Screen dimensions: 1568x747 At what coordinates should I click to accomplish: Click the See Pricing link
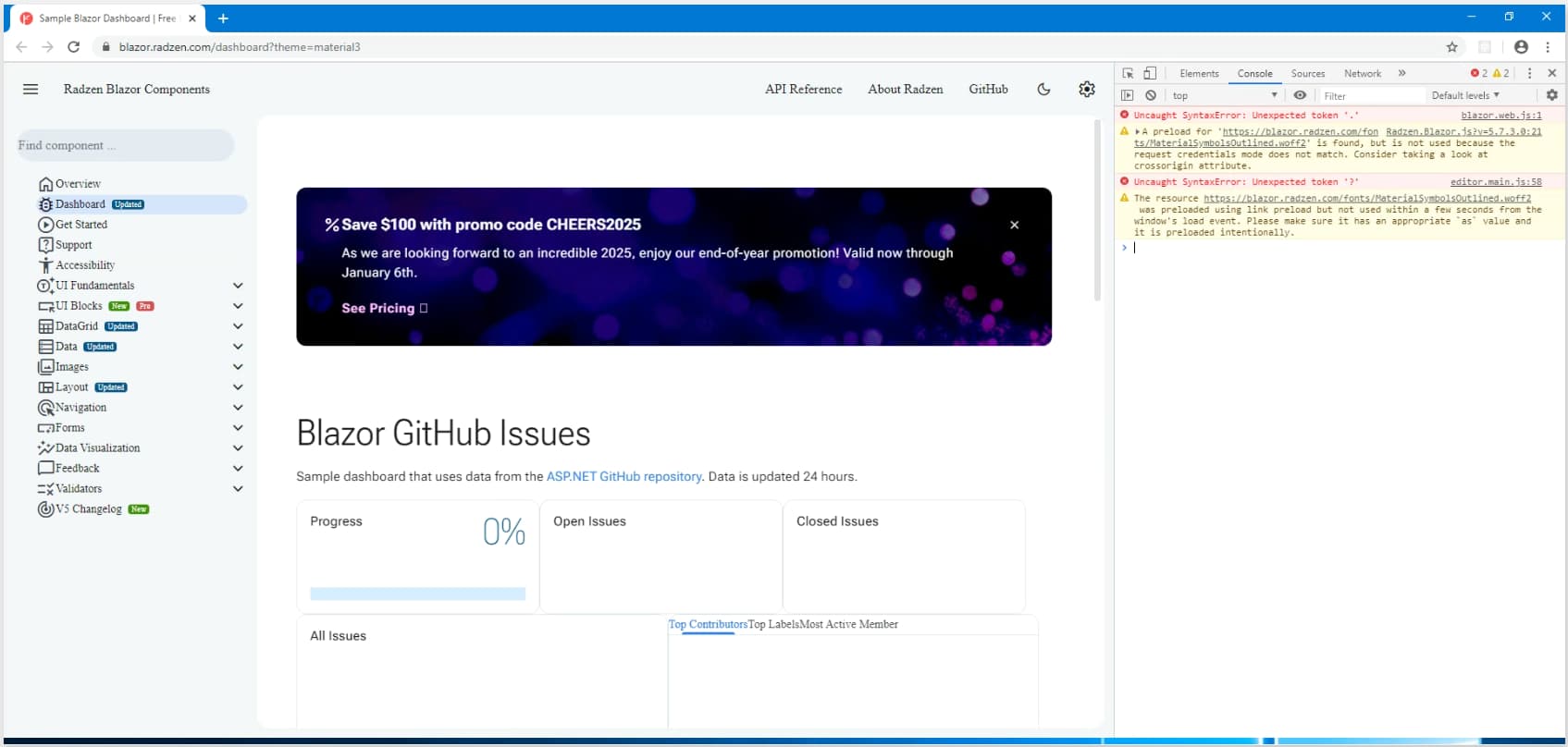[x=384, y=308]
